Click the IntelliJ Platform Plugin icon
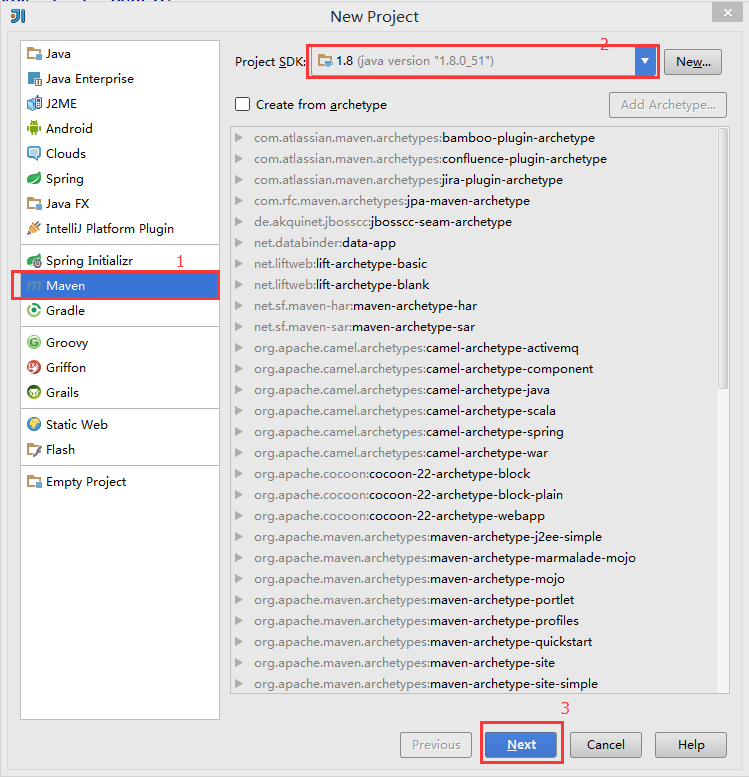The width and height of the screenshot is (749, 777). click(34, 228)
